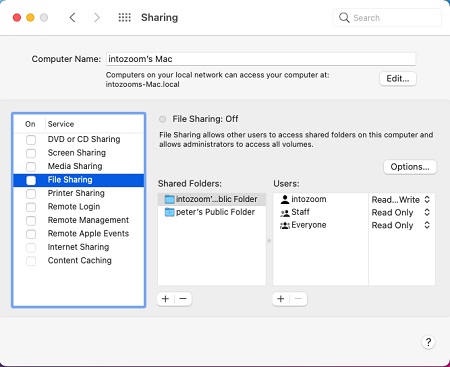Viewport: 450px width, 367px height.
Task: Click the On column header
Action: coord(30,124)
